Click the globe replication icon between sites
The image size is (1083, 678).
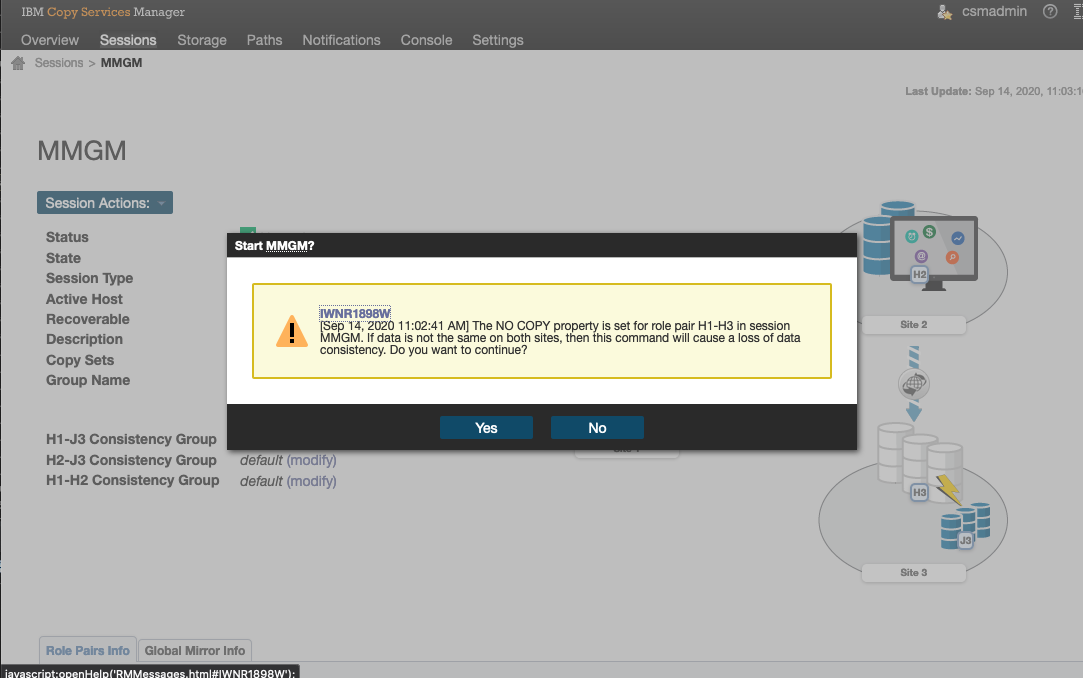pos(914,384)
